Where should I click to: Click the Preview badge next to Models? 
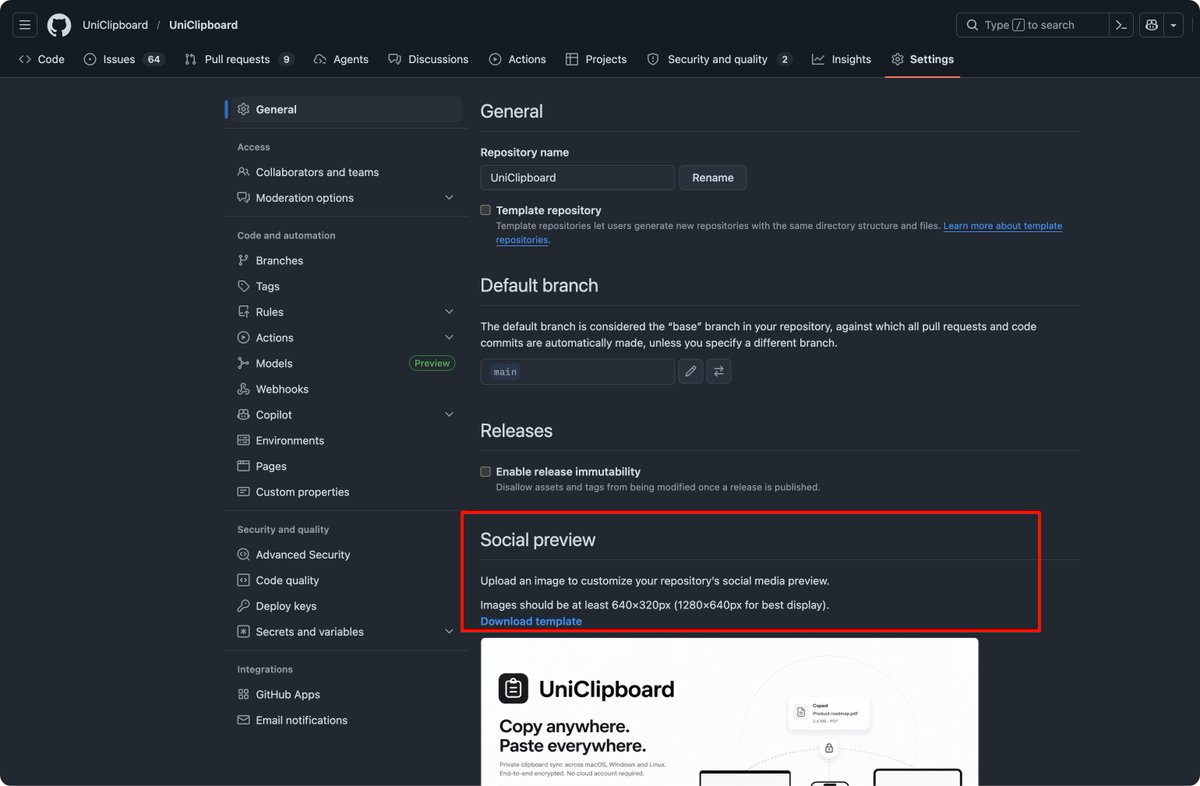pyautogui.click(x=432, y=364)
